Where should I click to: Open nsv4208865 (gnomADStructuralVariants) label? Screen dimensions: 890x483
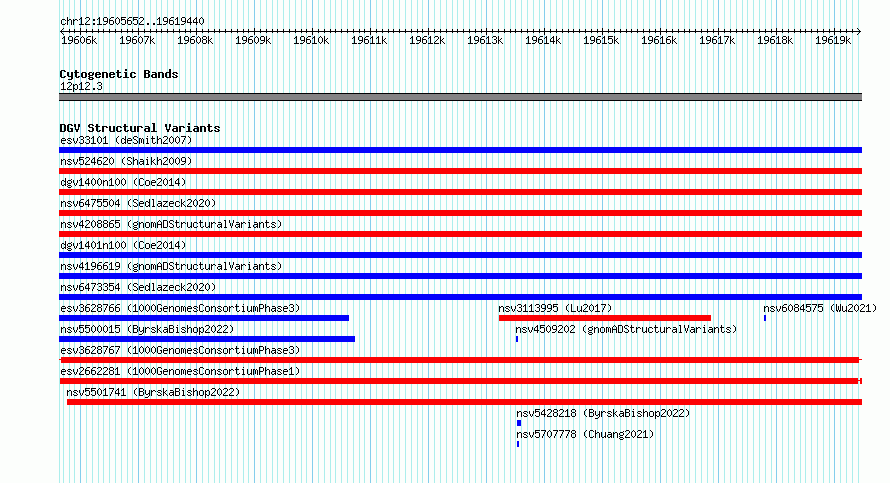point(171,224)
